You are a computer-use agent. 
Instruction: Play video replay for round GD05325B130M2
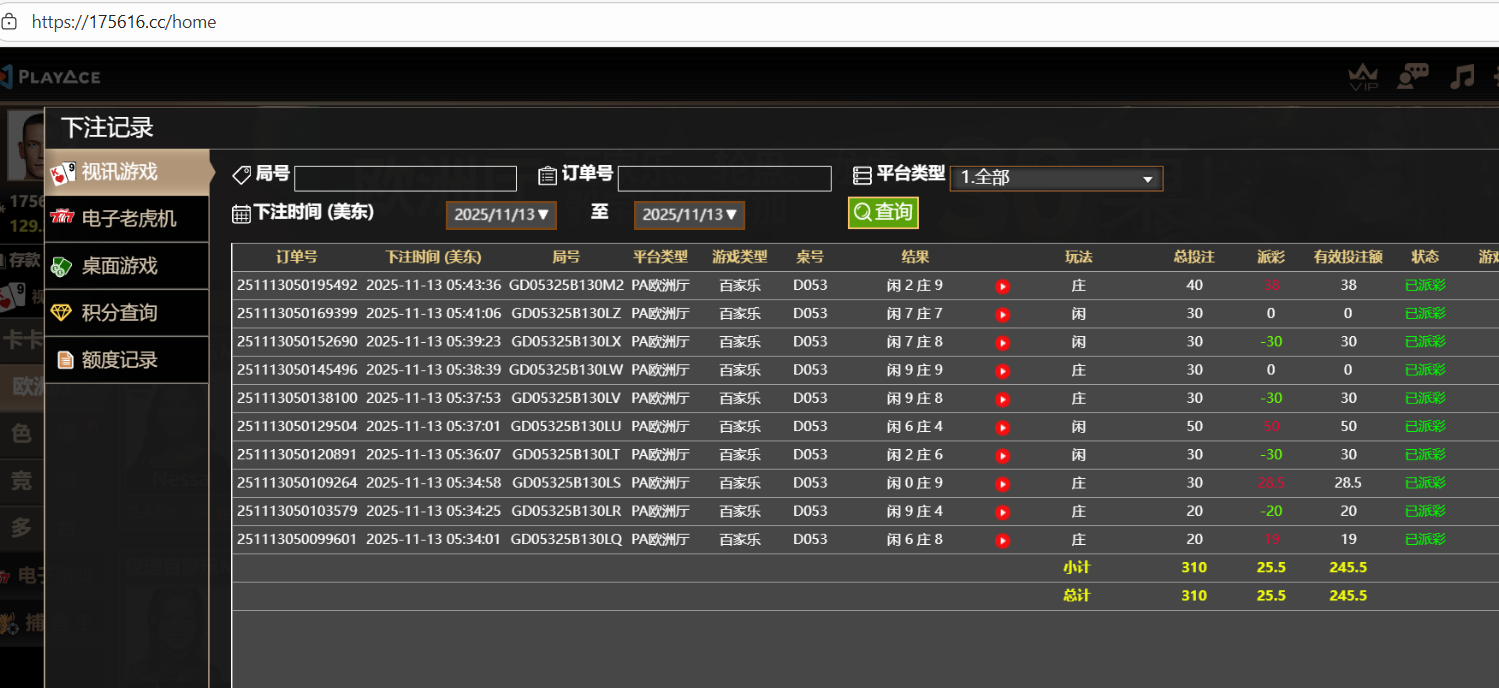point(1003,286)
